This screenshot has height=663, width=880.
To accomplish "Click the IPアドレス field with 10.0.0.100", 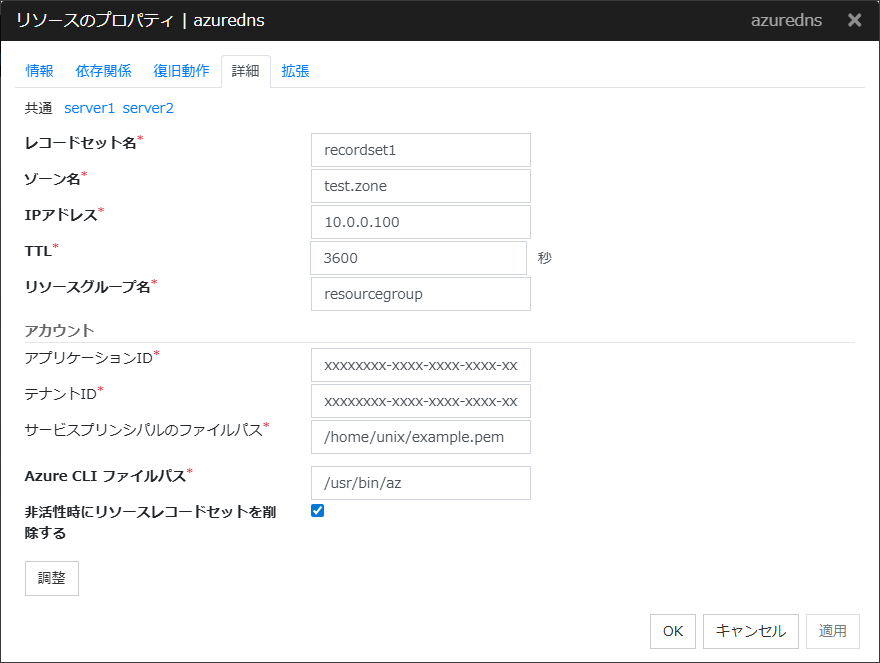I will tap(420, 222).
